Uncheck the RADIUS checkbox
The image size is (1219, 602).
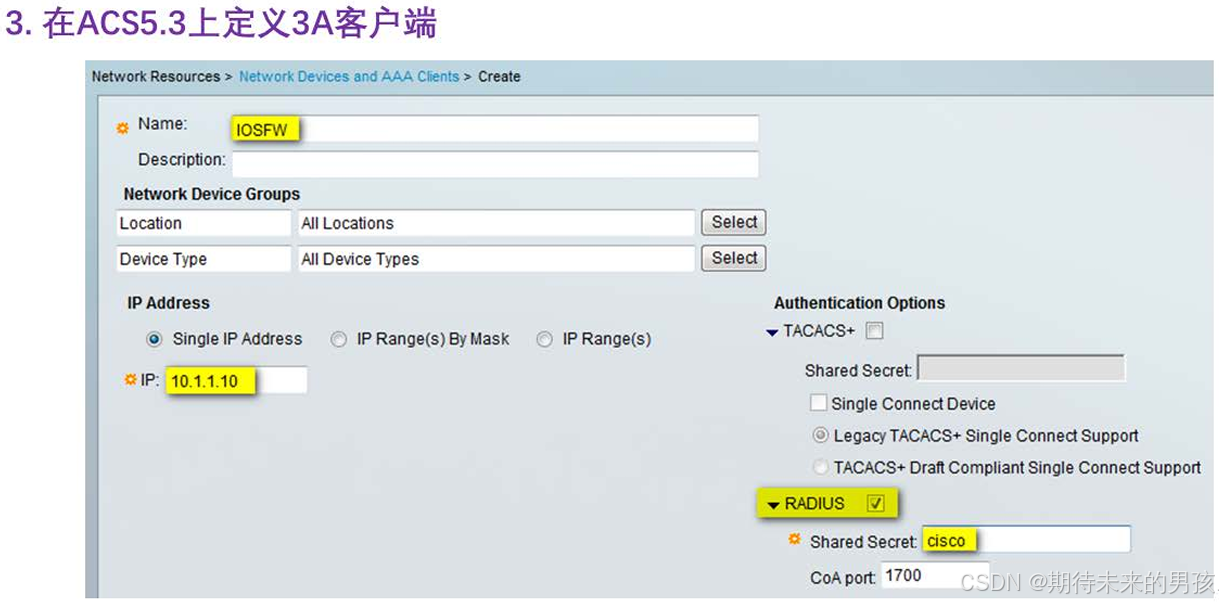click(x=876, y=503)
